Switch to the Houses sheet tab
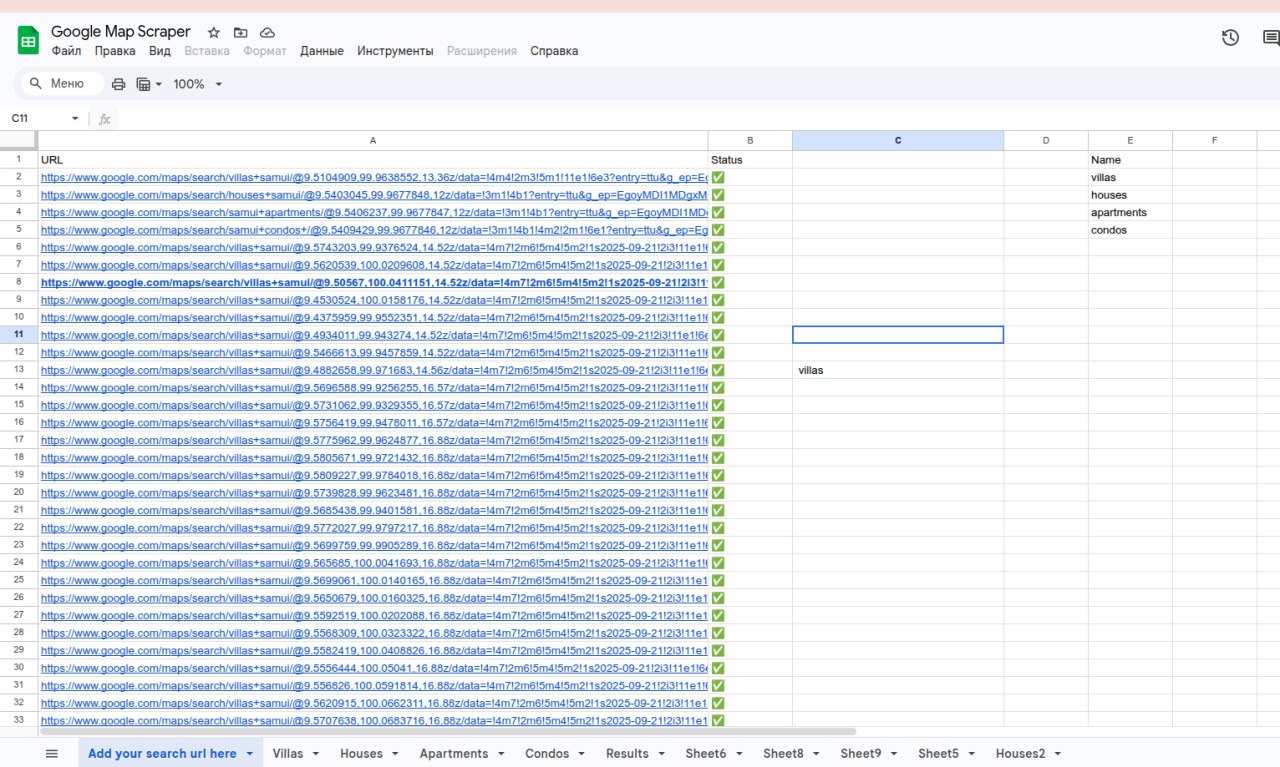 [361, 754]
